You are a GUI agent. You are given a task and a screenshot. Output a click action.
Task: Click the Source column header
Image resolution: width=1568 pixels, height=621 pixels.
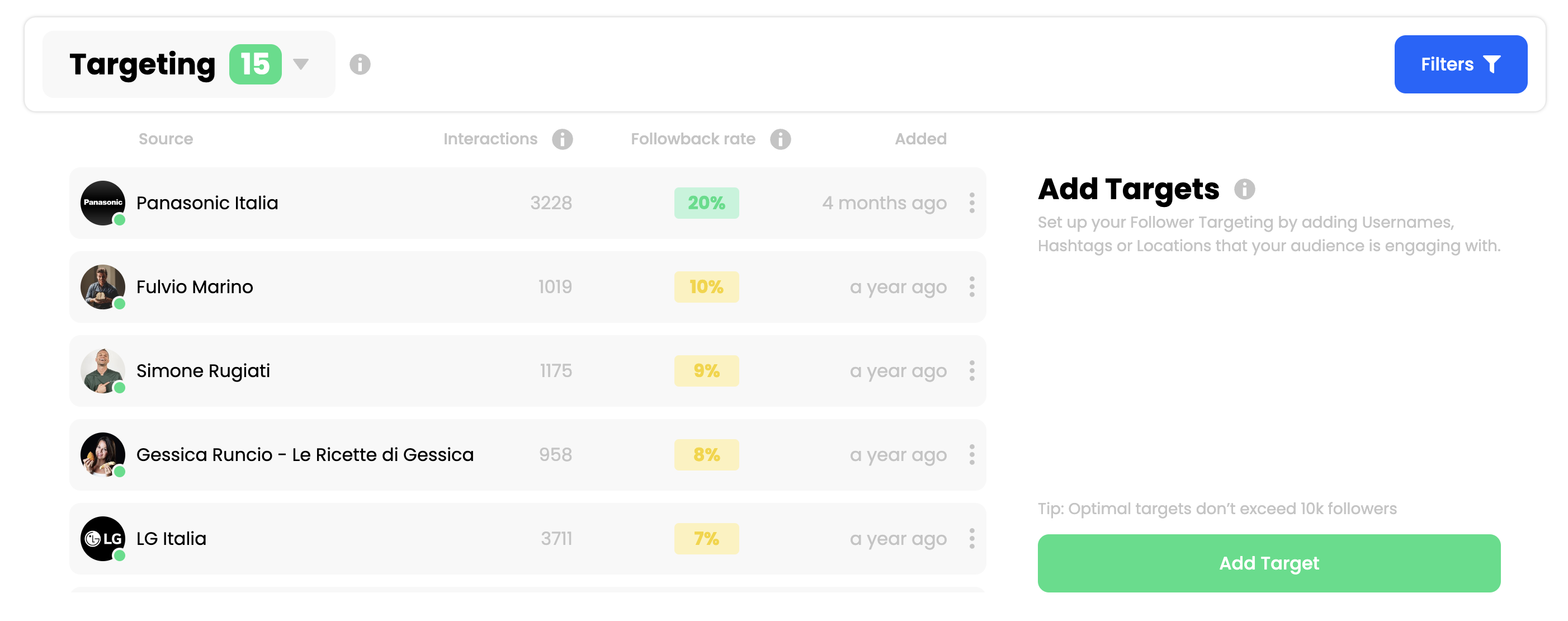tap(166, 139)
